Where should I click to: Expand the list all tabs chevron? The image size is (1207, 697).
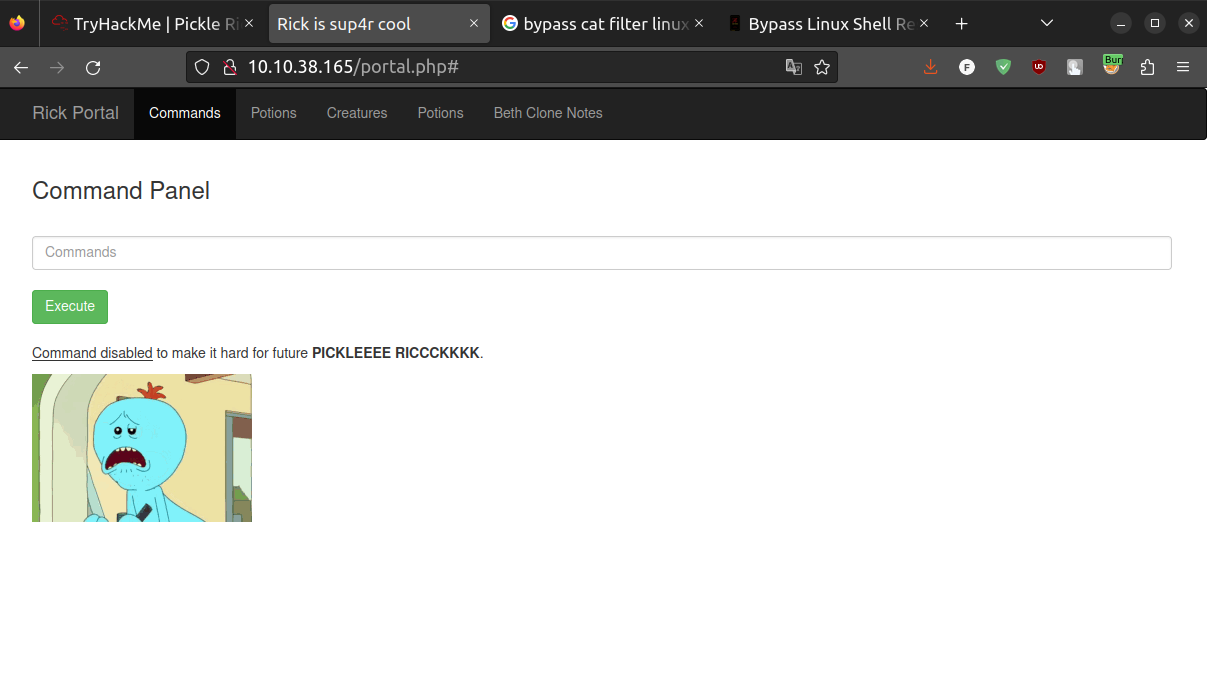[1046, 23]
